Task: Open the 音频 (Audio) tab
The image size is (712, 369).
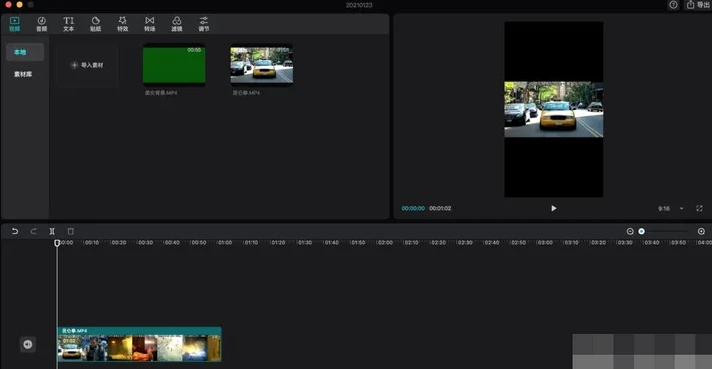Action: tap(41, 24)
